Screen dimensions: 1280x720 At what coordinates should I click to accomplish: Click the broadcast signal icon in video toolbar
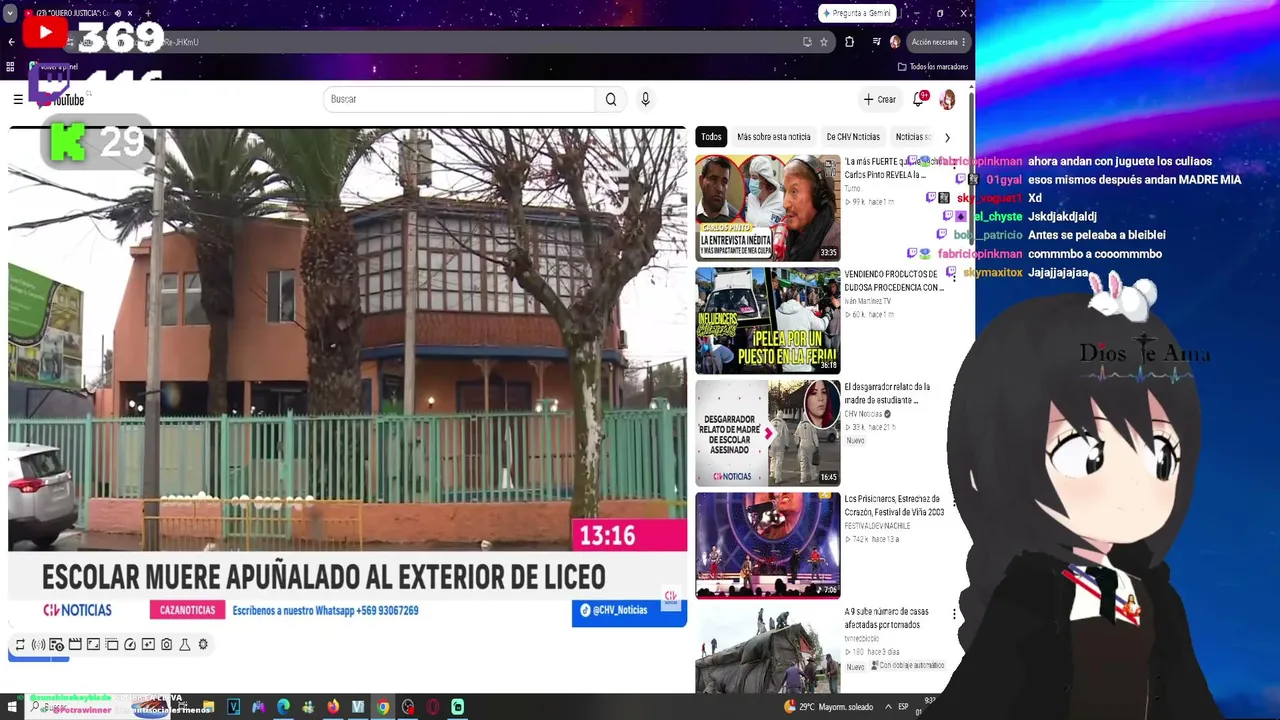[38, 645]
